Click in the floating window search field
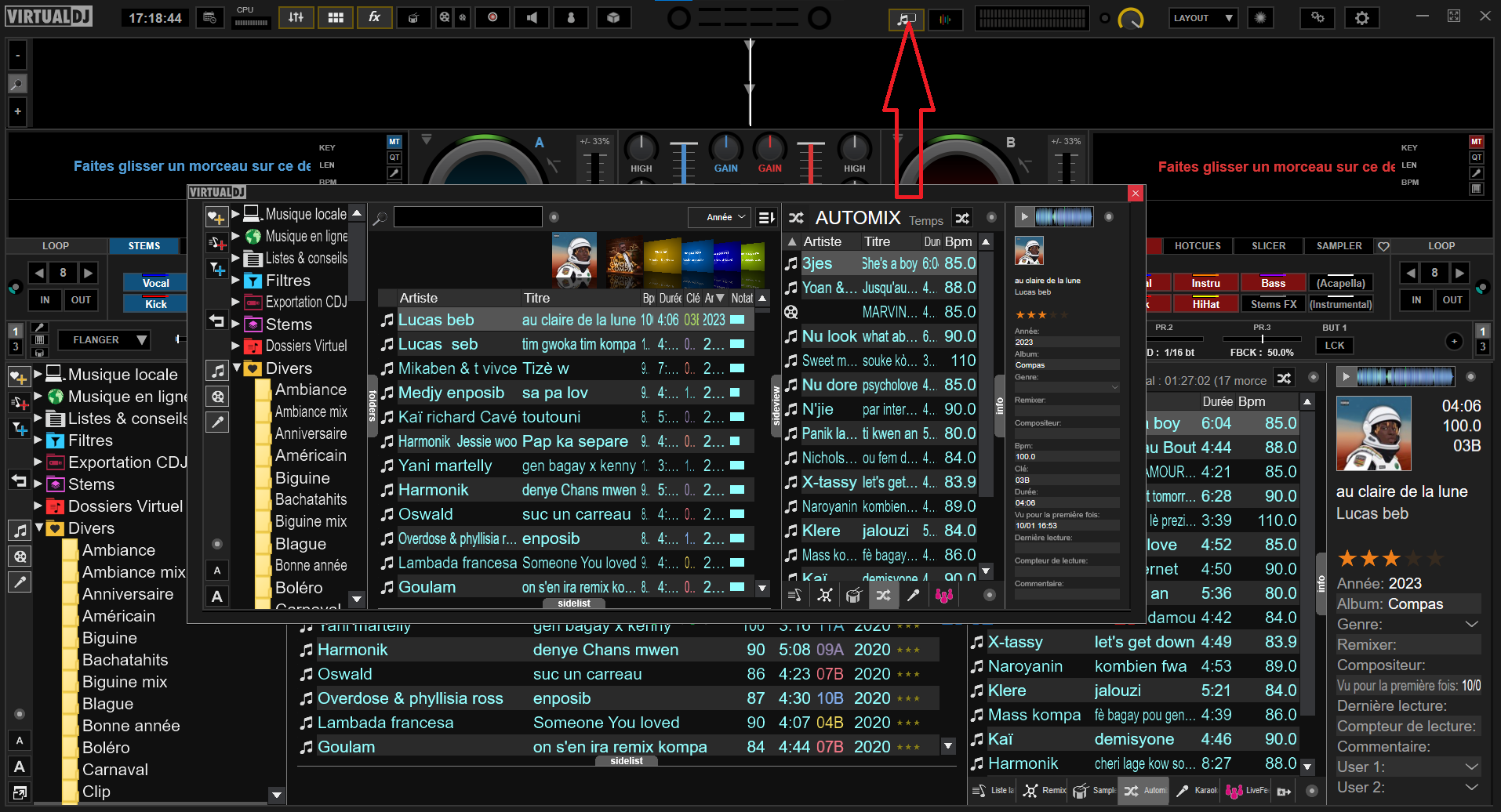 pyautogui.click(x=467, y=217)
